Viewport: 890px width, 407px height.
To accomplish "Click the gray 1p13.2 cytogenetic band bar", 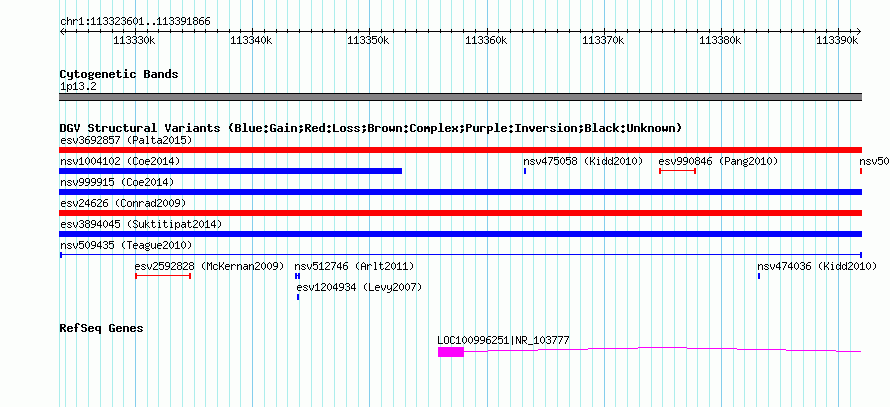I will (460, 97).
